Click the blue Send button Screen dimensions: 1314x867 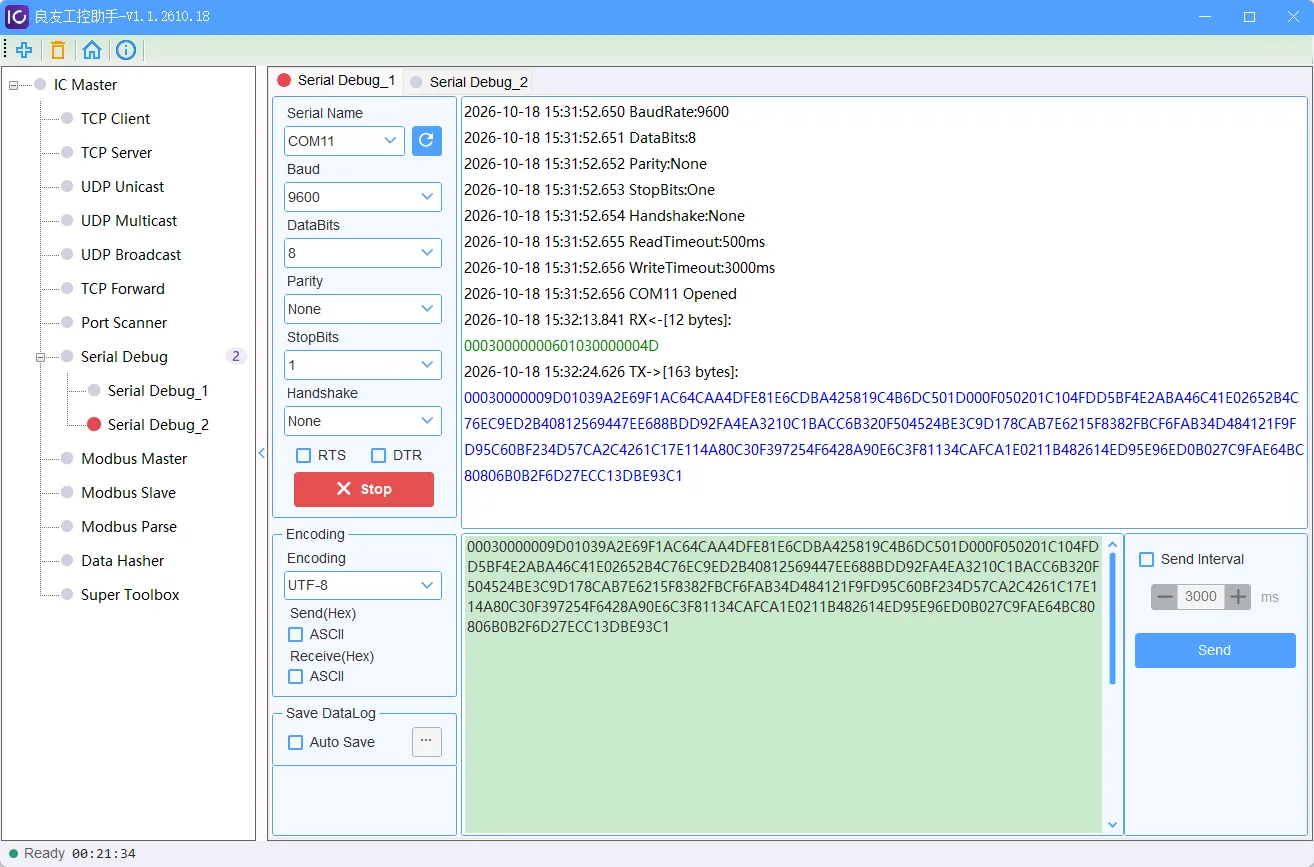tap(1215, 650)
